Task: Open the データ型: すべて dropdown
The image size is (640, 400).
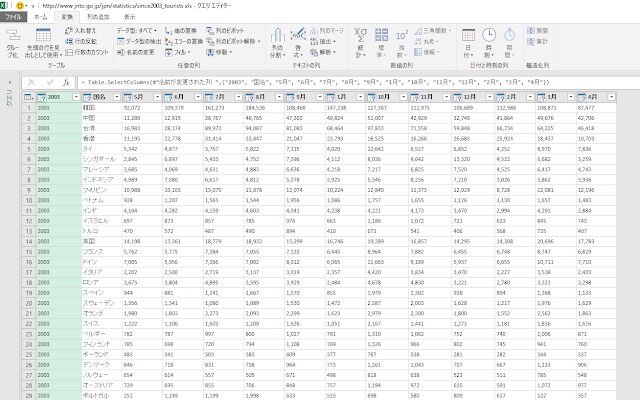Action: click(x=137, y=31)
